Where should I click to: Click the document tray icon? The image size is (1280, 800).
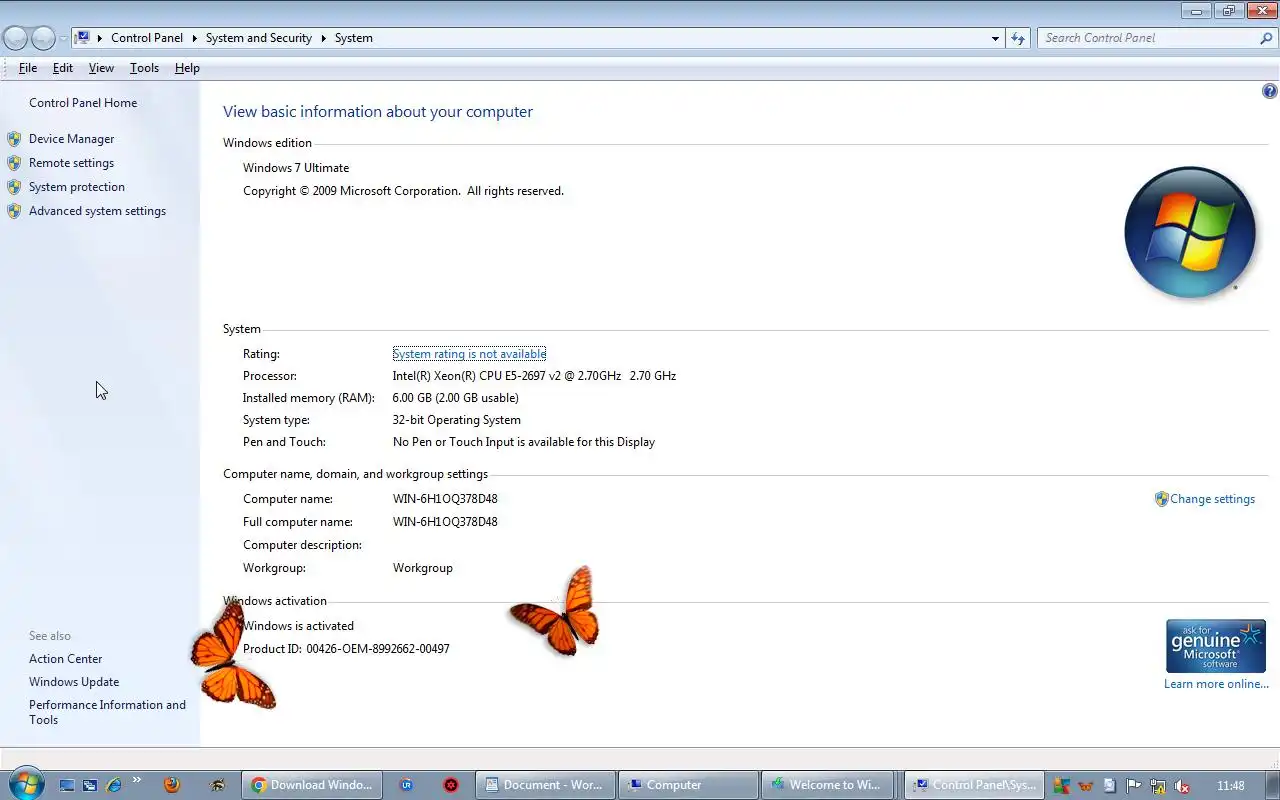pos(1109,786)
